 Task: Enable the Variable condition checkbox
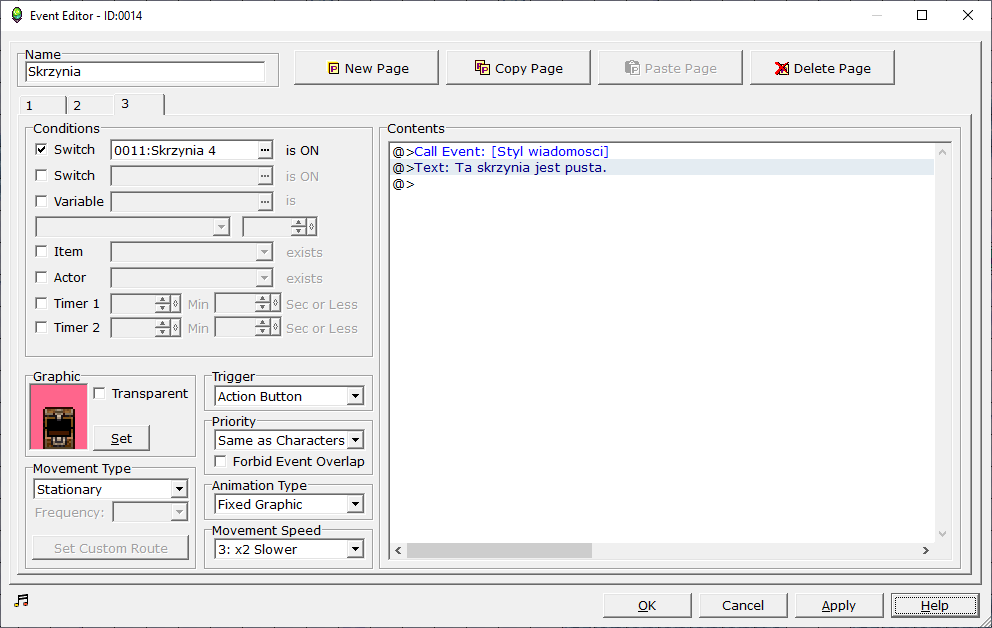(x=41, y=202)
